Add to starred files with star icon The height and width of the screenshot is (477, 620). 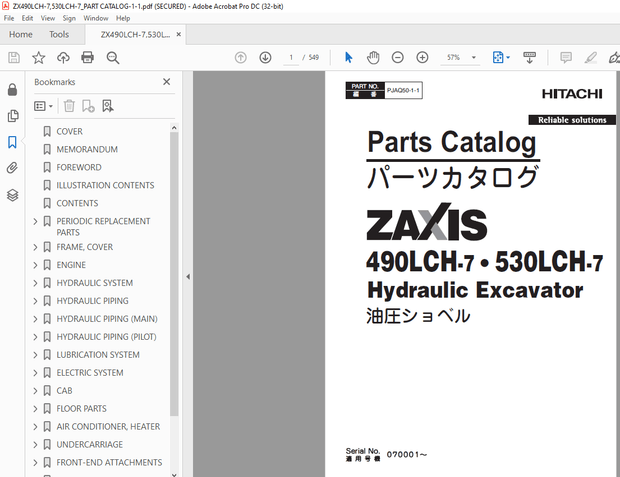tap(38, 58)
